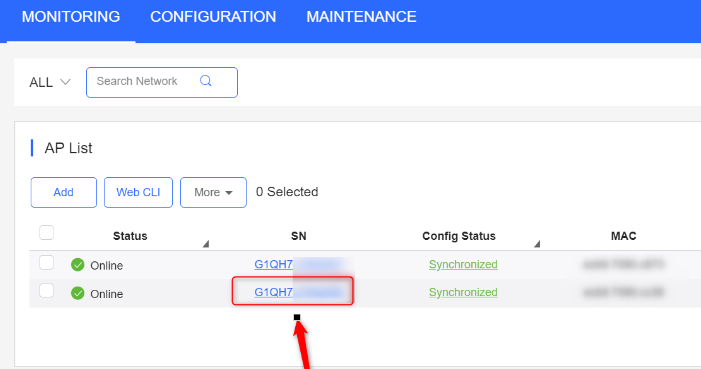Click the Add button
701x369 pixels.
point(63,192)
